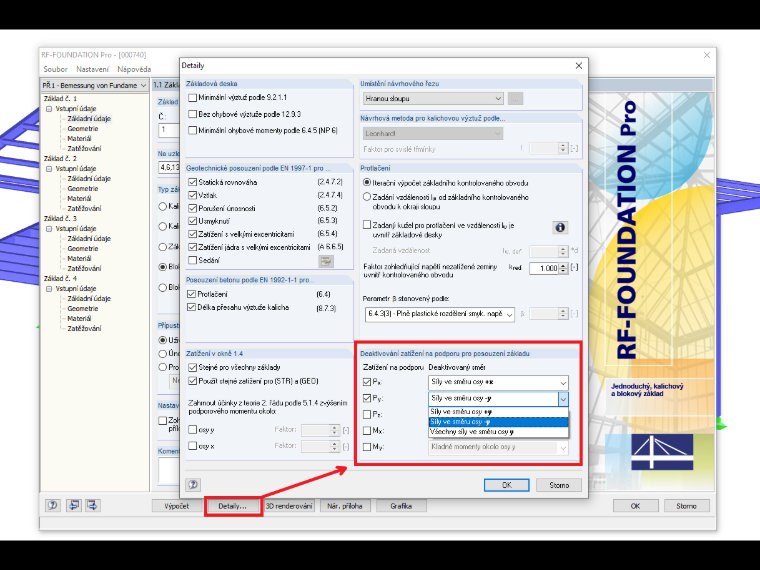
Task: Open the Nastavení menu
Action: coord(93,69)
